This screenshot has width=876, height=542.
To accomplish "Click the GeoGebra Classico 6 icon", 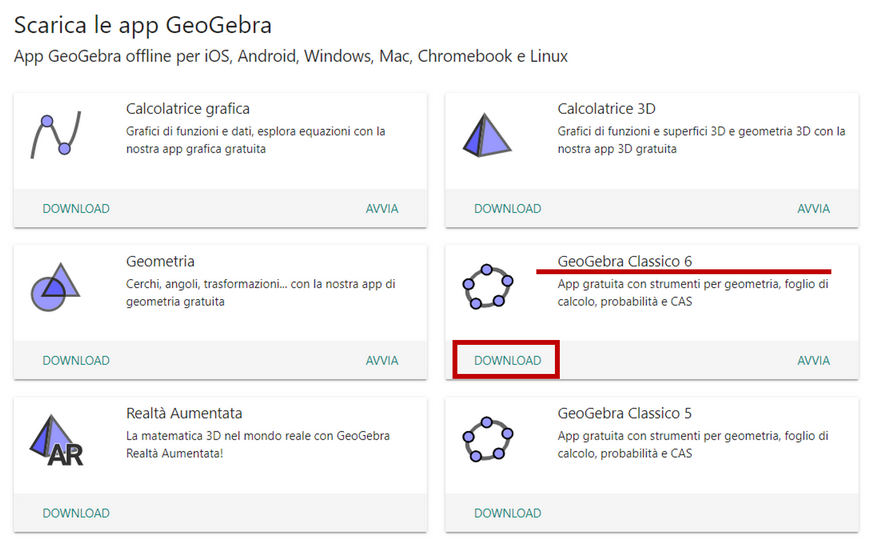I will (488, 288).
